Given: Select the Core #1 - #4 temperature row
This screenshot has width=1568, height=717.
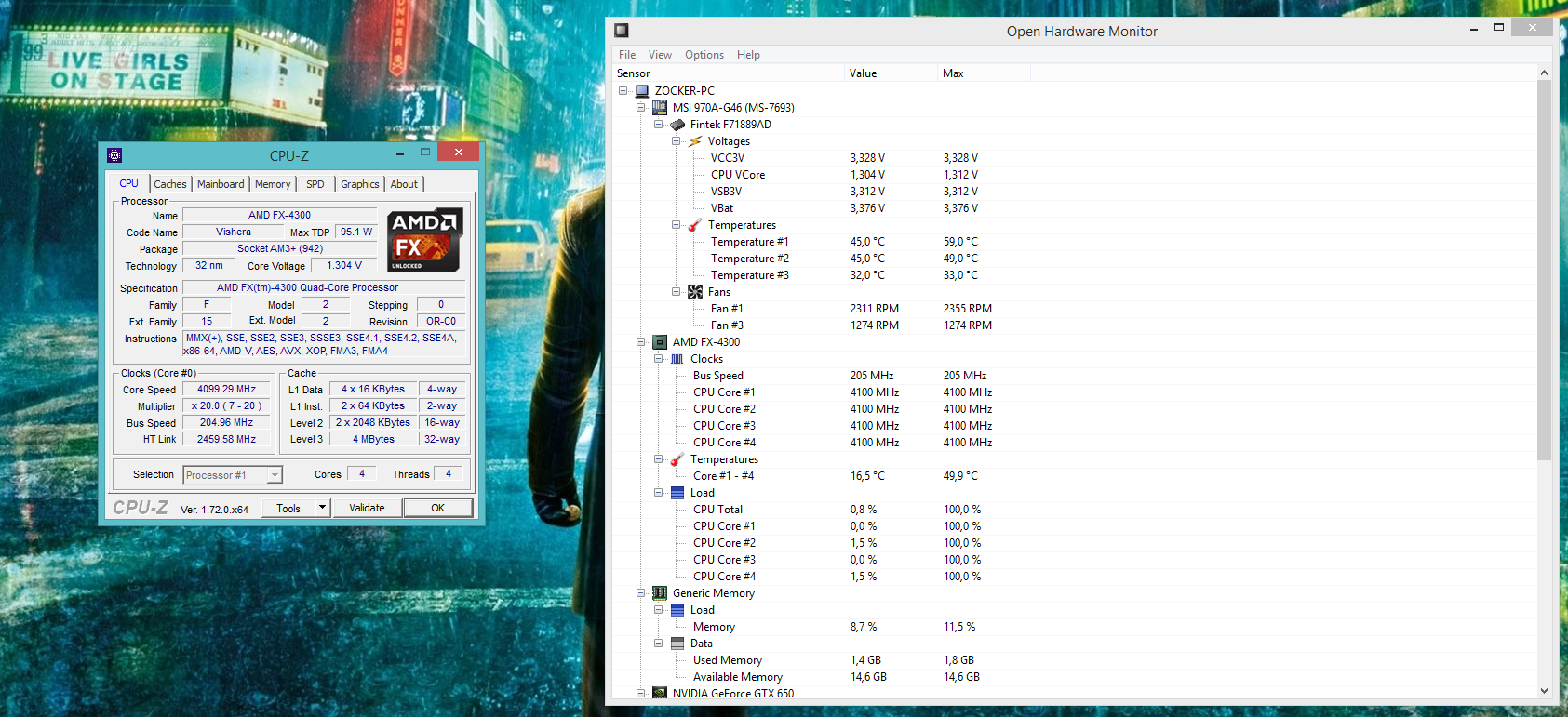Looking at the screenshot, I should click(1075, 476).
